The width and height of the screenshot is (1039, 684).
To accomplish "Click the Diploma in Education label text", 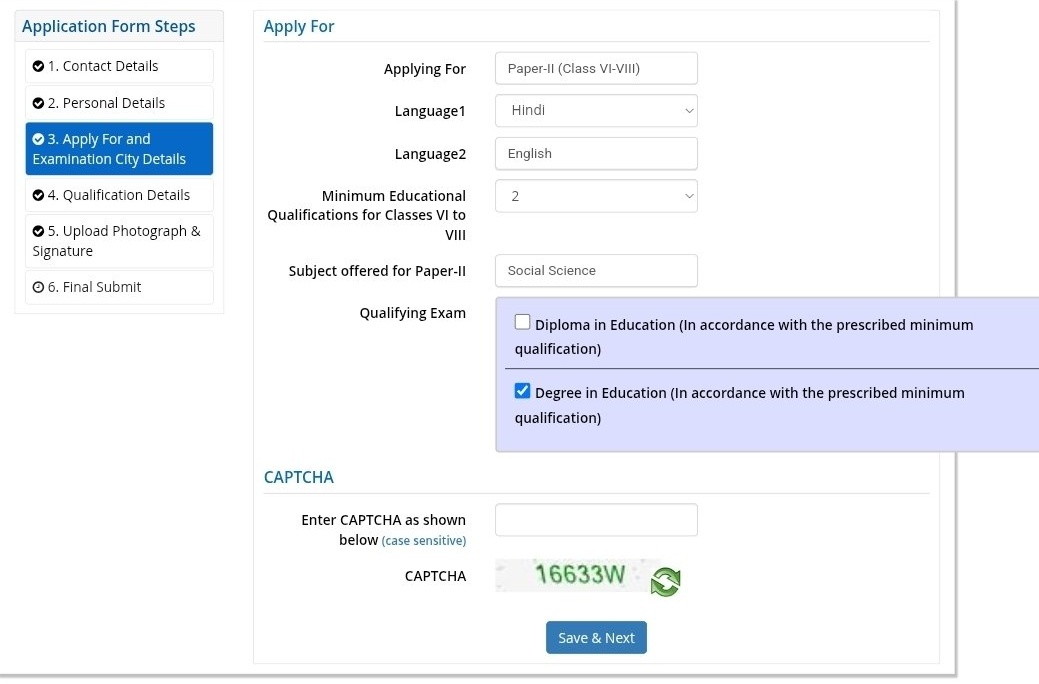I will point(743,337).
